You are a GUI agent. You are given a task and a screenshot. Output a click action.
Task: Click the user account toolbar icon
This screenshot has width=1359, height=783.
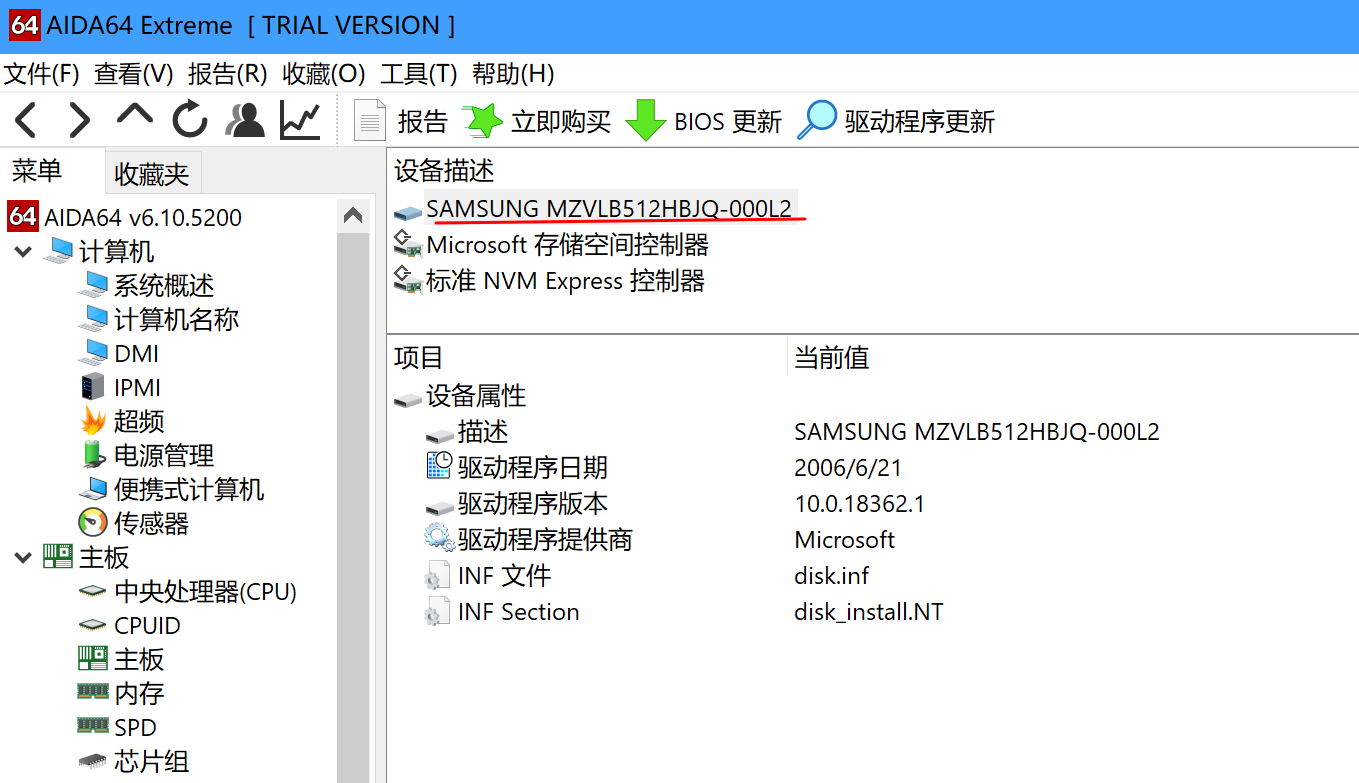pos(243,119)
